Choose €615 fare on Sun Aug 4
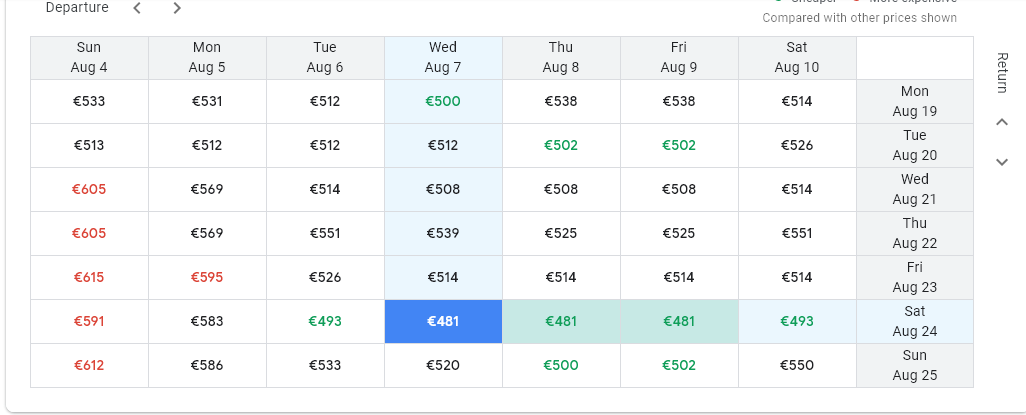 [89, 278]
